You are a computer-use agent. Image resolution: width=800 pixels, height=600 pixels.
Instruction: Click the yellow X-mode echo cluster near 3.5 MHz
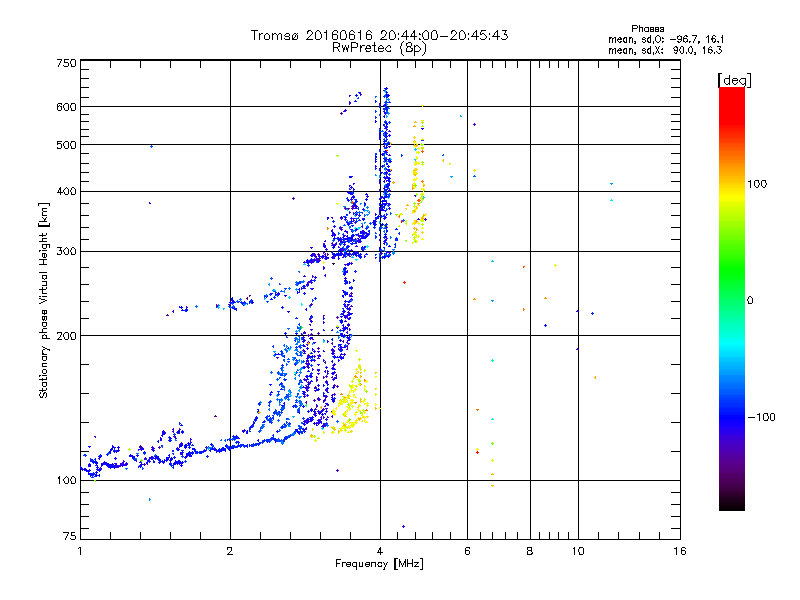349,403
